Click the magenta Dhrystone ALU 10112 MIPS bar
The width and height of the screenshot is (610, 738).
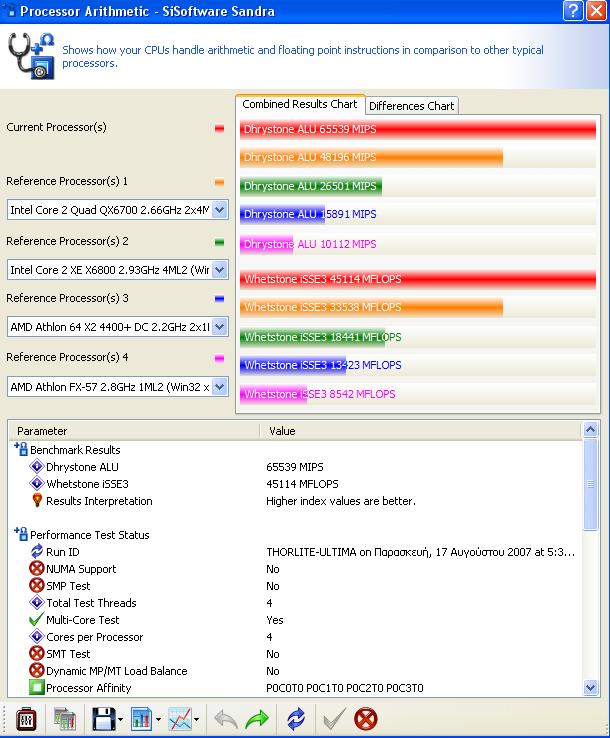point(266,244)
